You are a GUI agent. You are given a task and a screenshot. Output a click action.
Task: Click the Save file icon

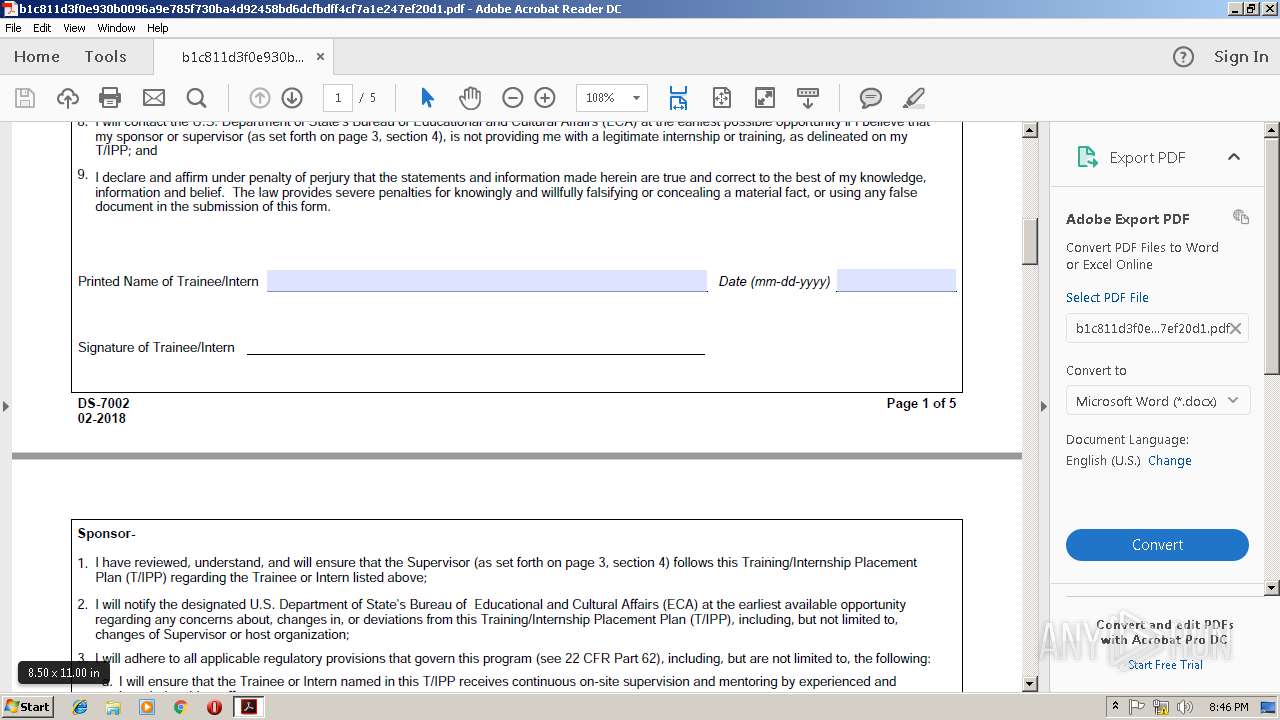tap(25, 98)
